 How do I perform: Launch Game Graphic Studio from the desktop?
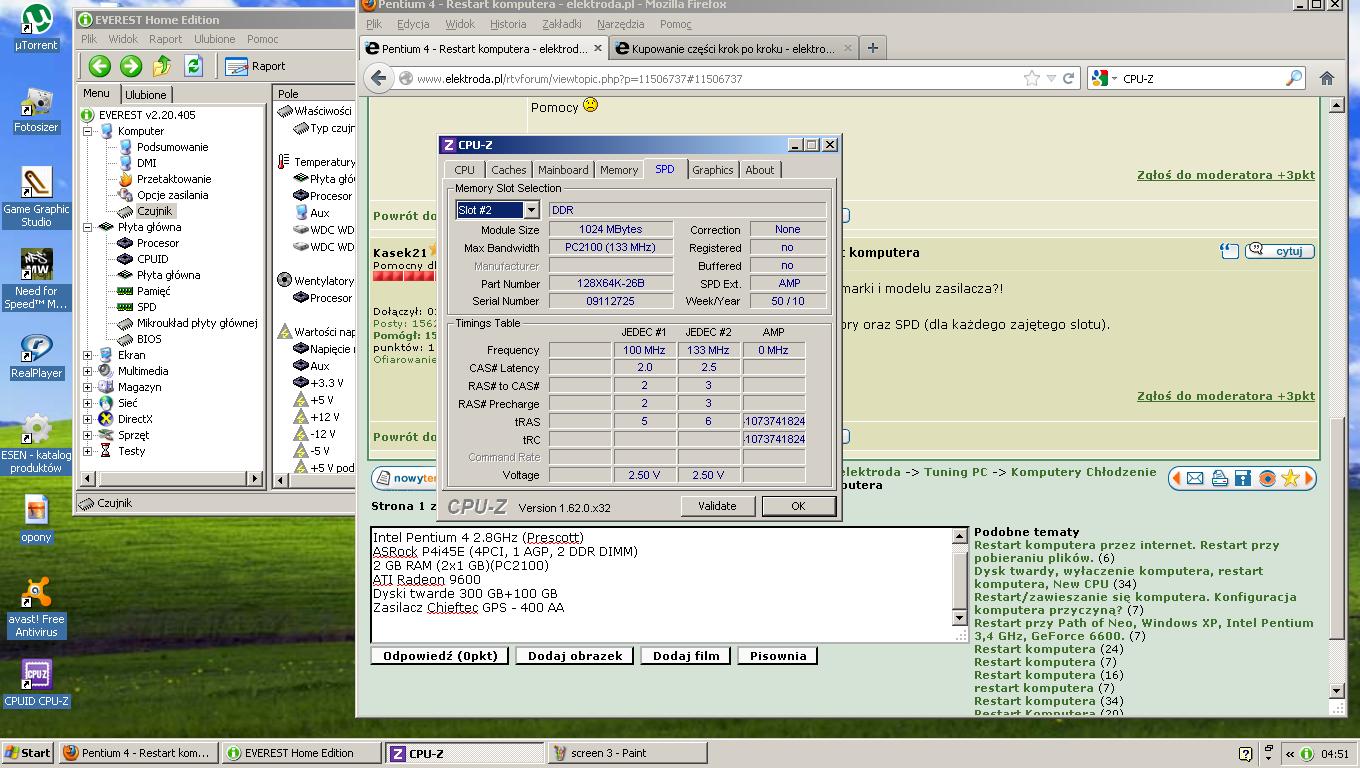click(36, 197)
